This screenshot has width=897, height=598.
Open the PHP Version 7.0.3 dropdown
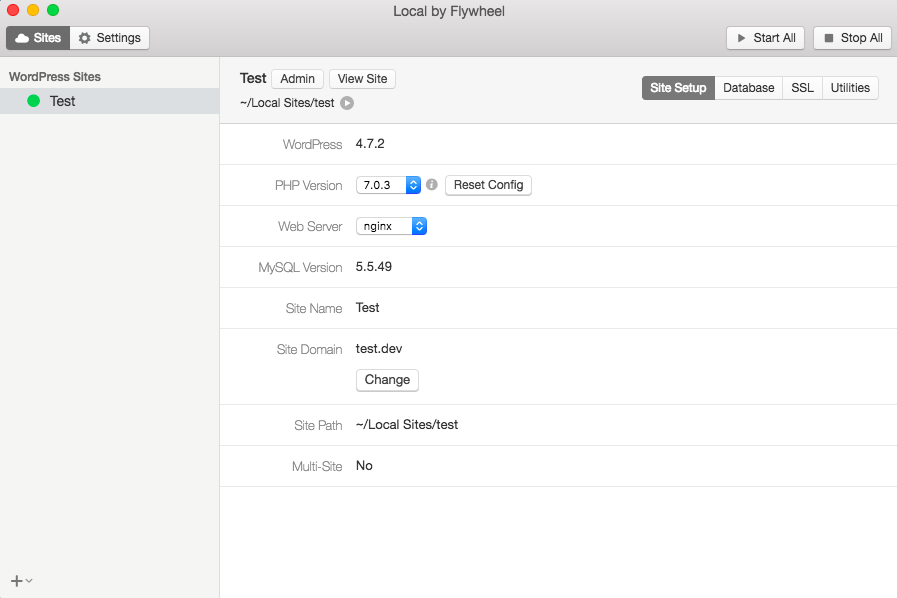click(388, 185)
